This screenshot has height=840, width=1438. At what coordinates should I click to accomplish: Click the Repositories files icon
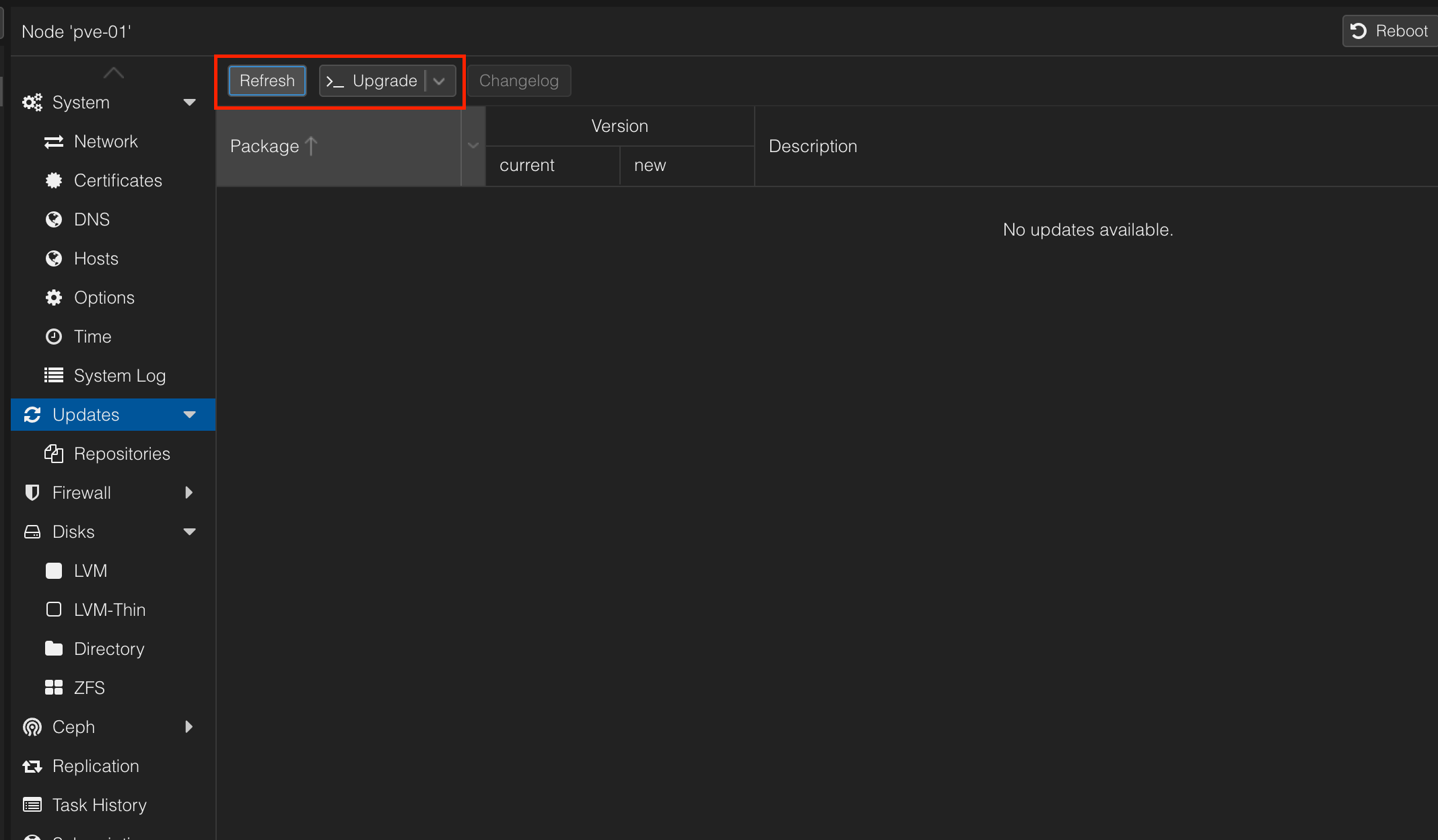coord(54,454)
